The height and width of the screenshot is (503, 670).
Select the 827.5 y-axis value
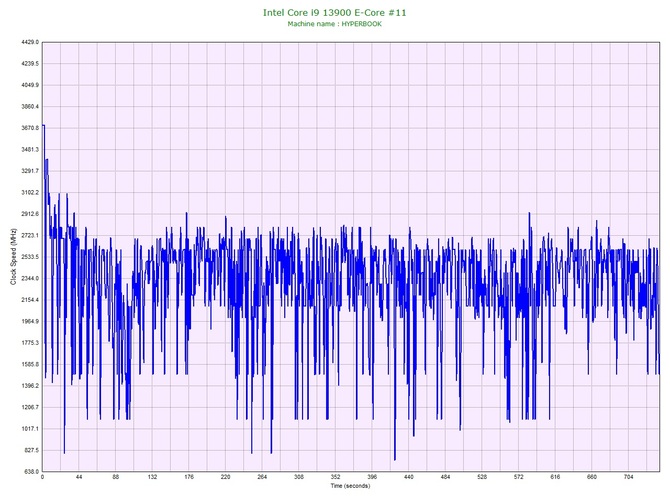tap(31, 450)
